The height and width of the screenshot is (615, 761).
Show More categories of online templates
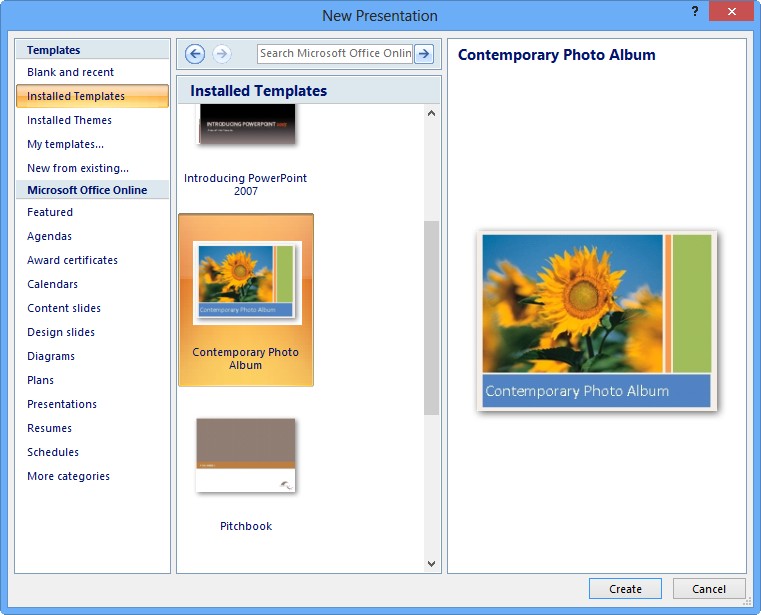tap(69, 476)
